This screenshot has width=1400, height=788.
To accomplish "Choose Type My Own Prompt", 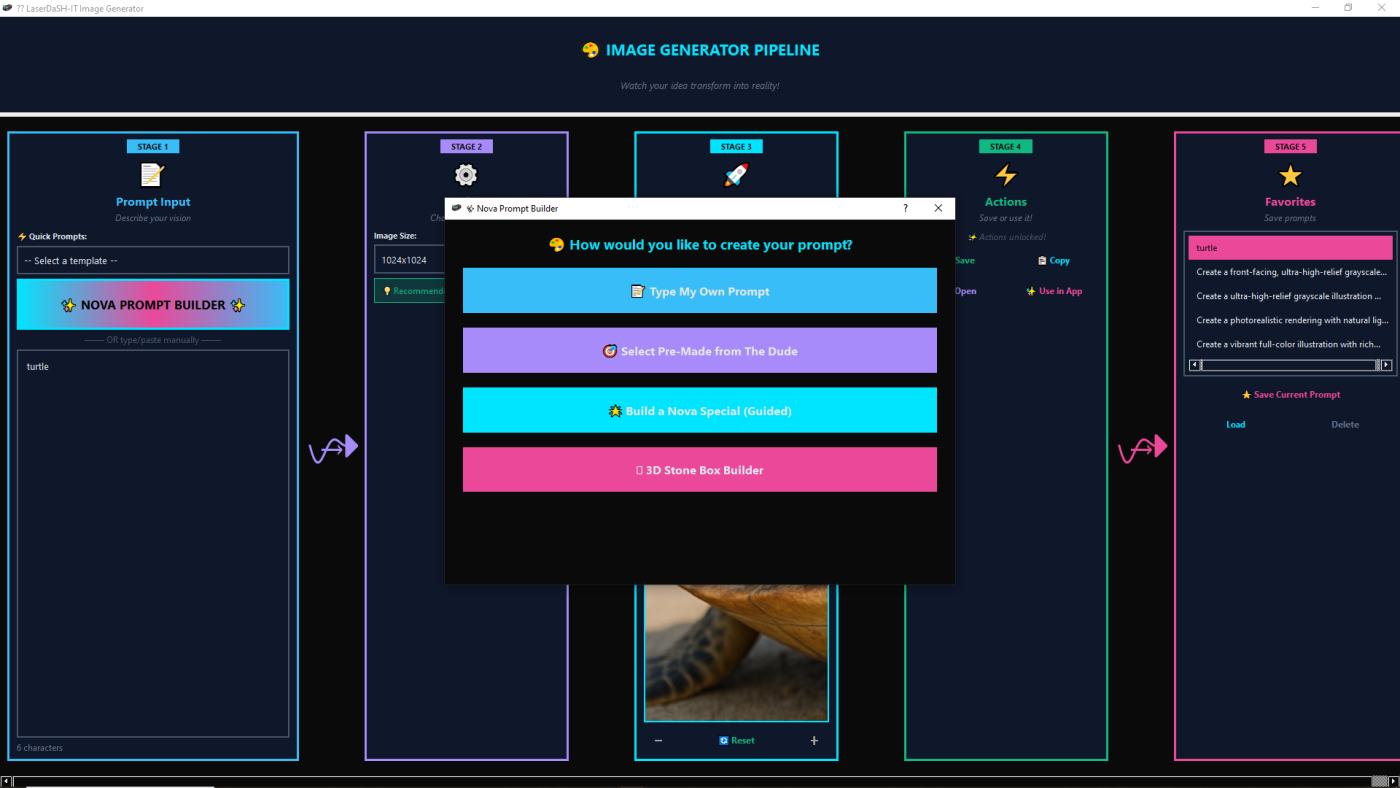I will click(700, 291).
